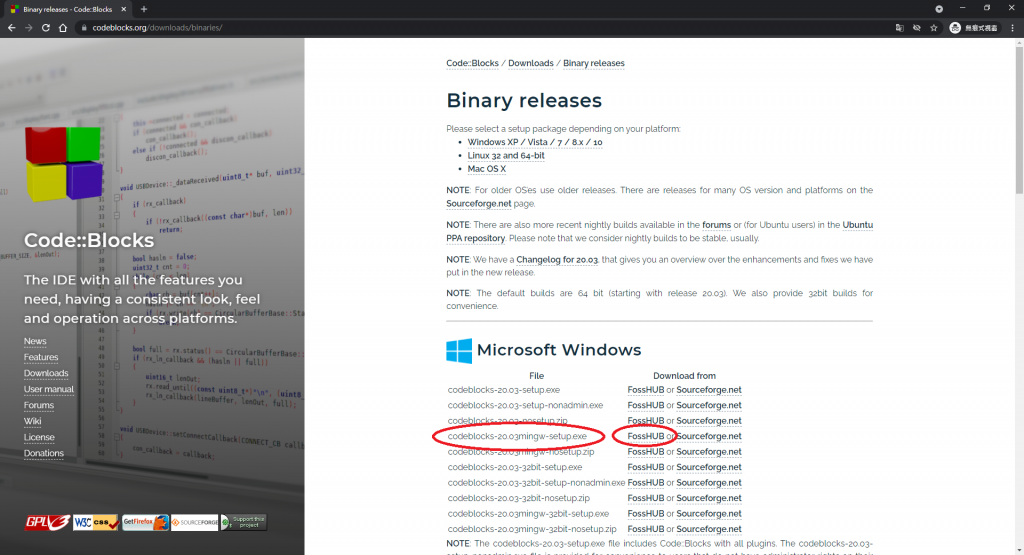Image resolution: width=1024 pixels, height=555 pixels.
Task: Open the browser home page
Action: (x=63, y=27)
